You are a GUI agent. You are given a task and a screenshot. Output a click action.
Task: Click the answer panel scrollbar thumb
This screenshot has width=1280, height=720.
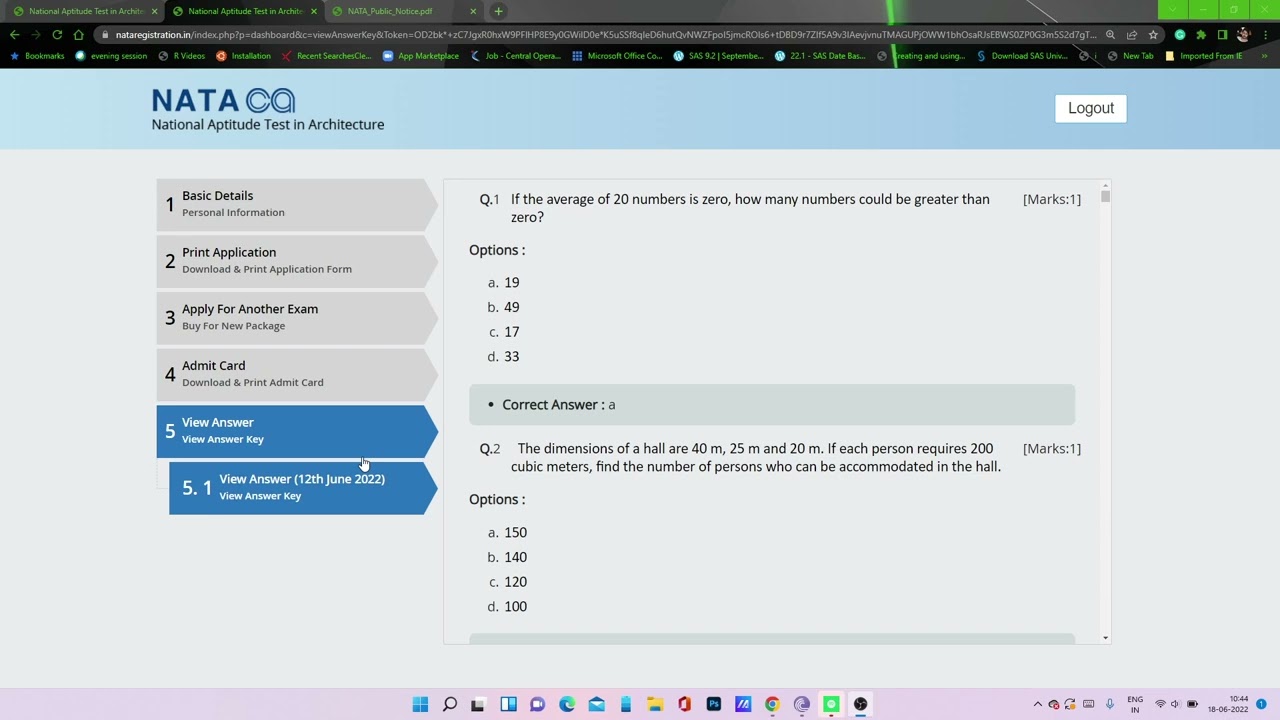coord(1105,197)
